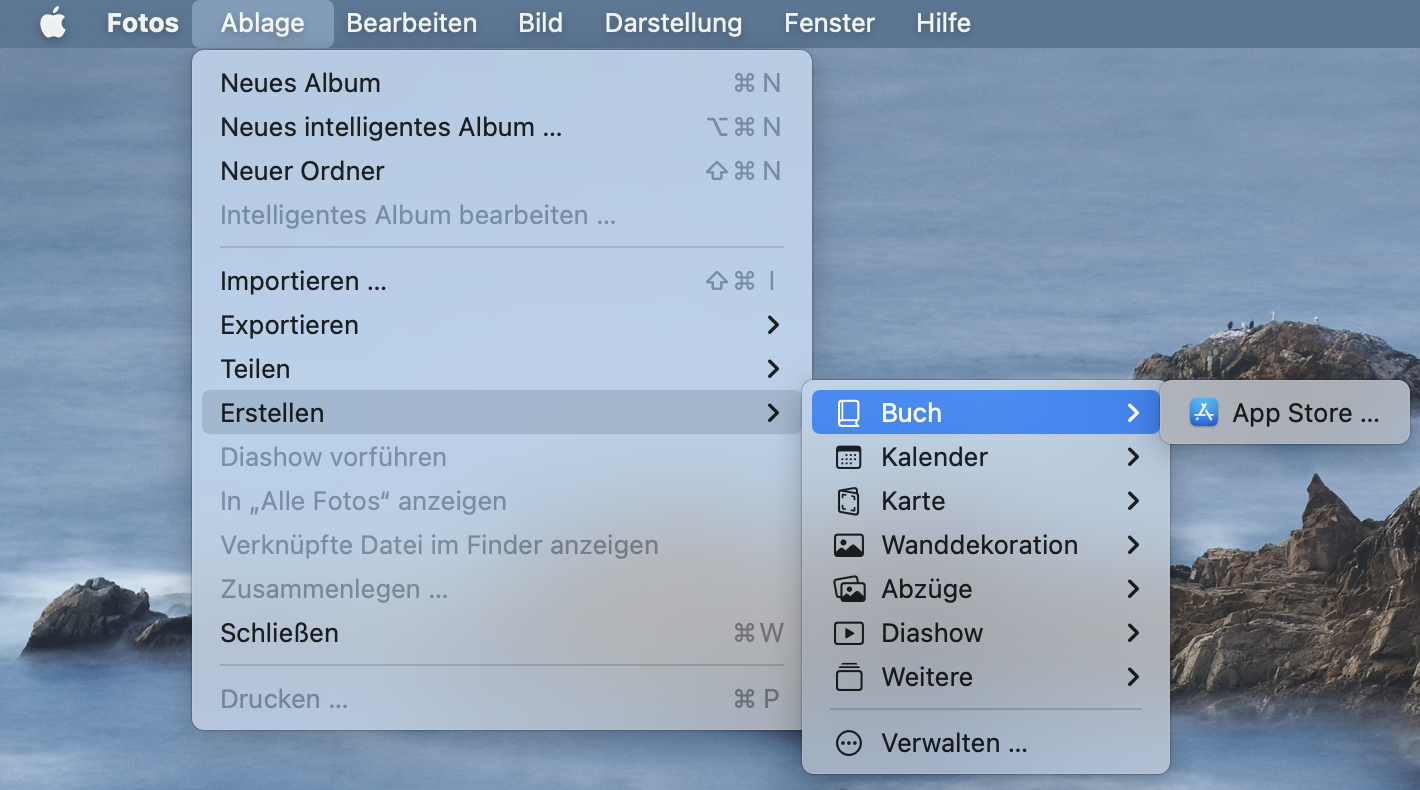Open the Bearbeiten menu
Viewport: 1420px width, 790px height.
coord(411,23)
